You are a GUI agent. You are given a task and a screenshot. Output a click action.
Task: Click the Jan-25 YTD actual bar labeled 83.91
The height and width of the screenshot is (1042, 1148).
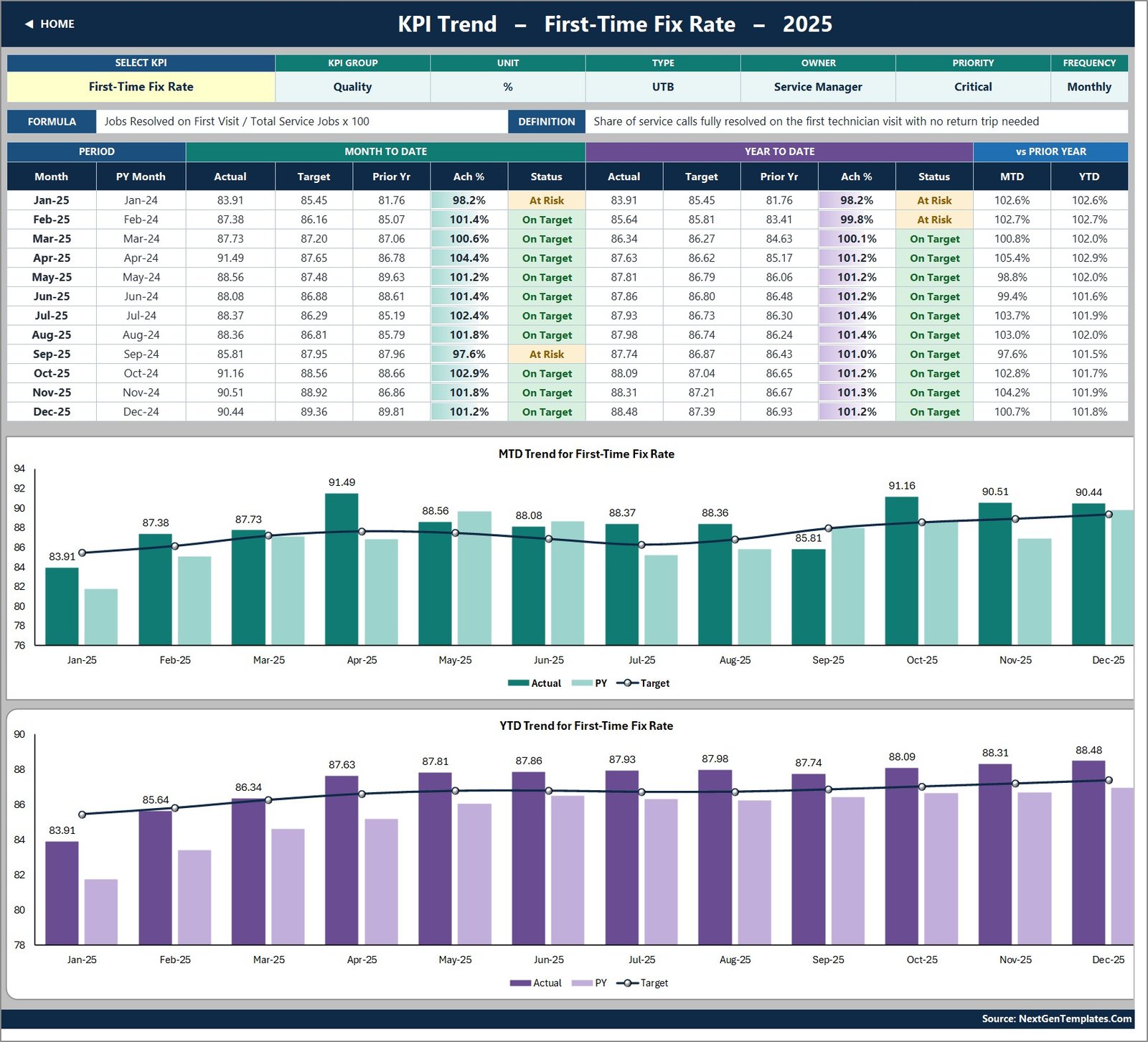pyautogui.click(x=62, y=893)
